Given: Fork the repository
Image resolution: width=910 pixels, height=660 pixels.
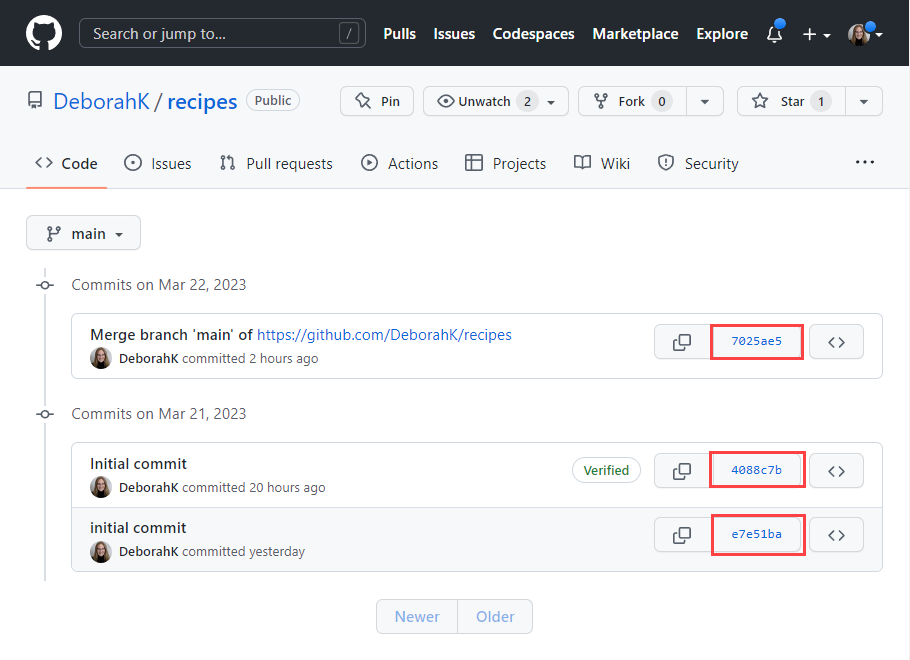Looking at the screenshot, I should (632, 101).
